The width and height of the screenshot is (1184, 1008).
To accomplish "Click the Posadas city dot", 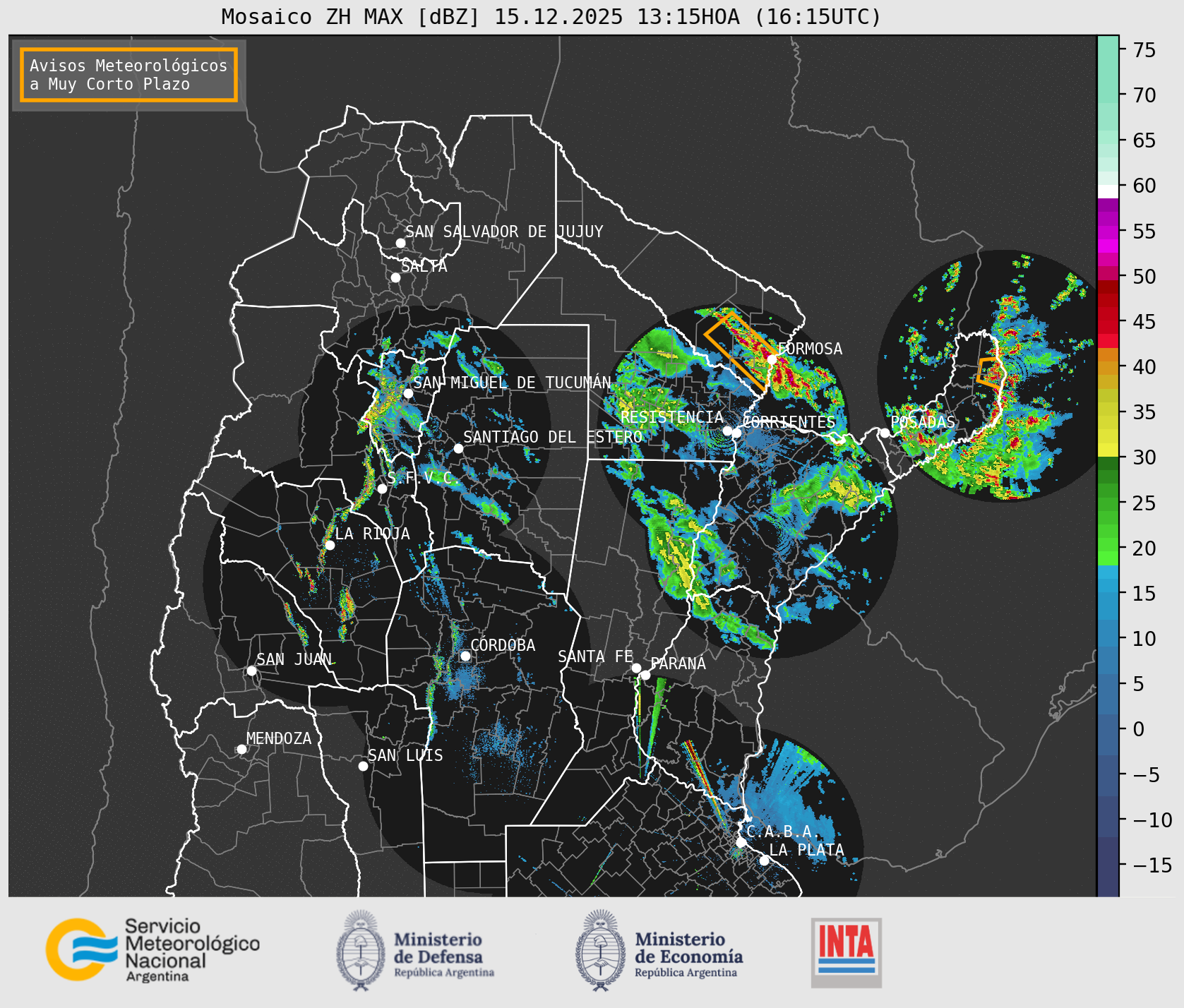I will 885,433.
